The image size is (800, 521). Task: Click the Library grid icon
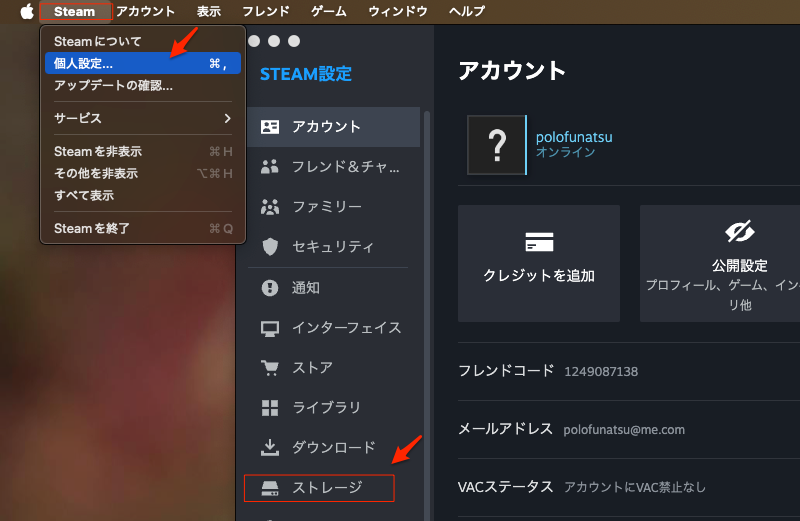270,408
